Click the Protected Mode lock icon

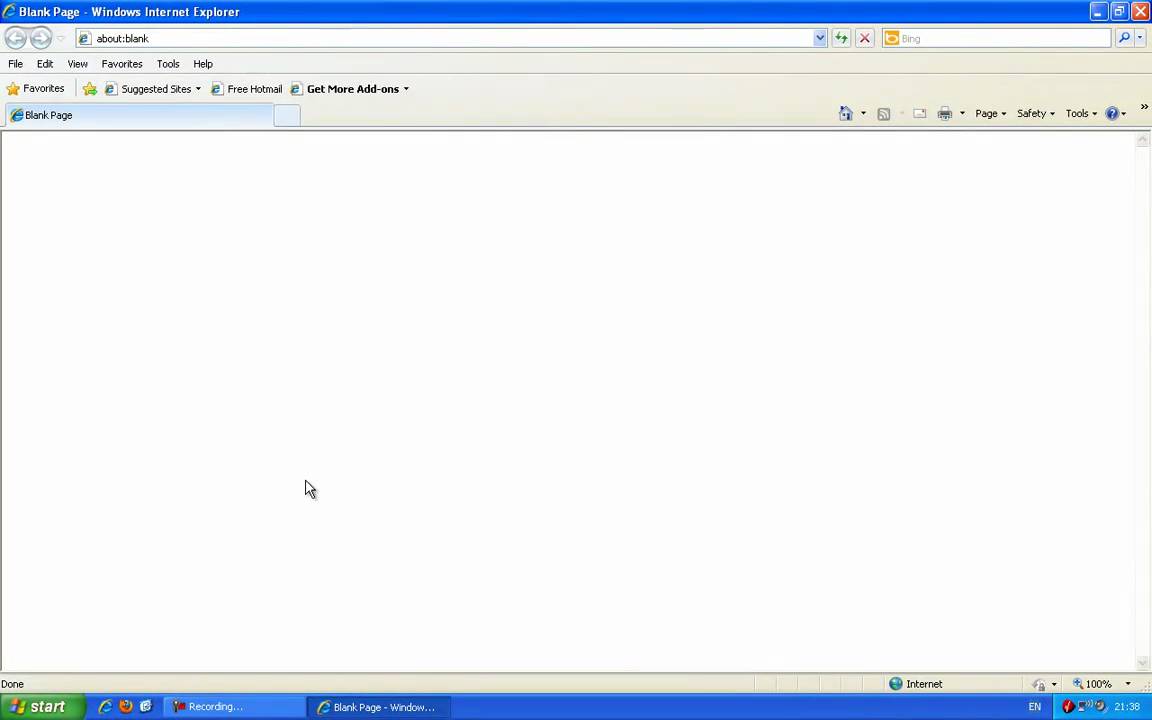click(x=1038, y=684)
